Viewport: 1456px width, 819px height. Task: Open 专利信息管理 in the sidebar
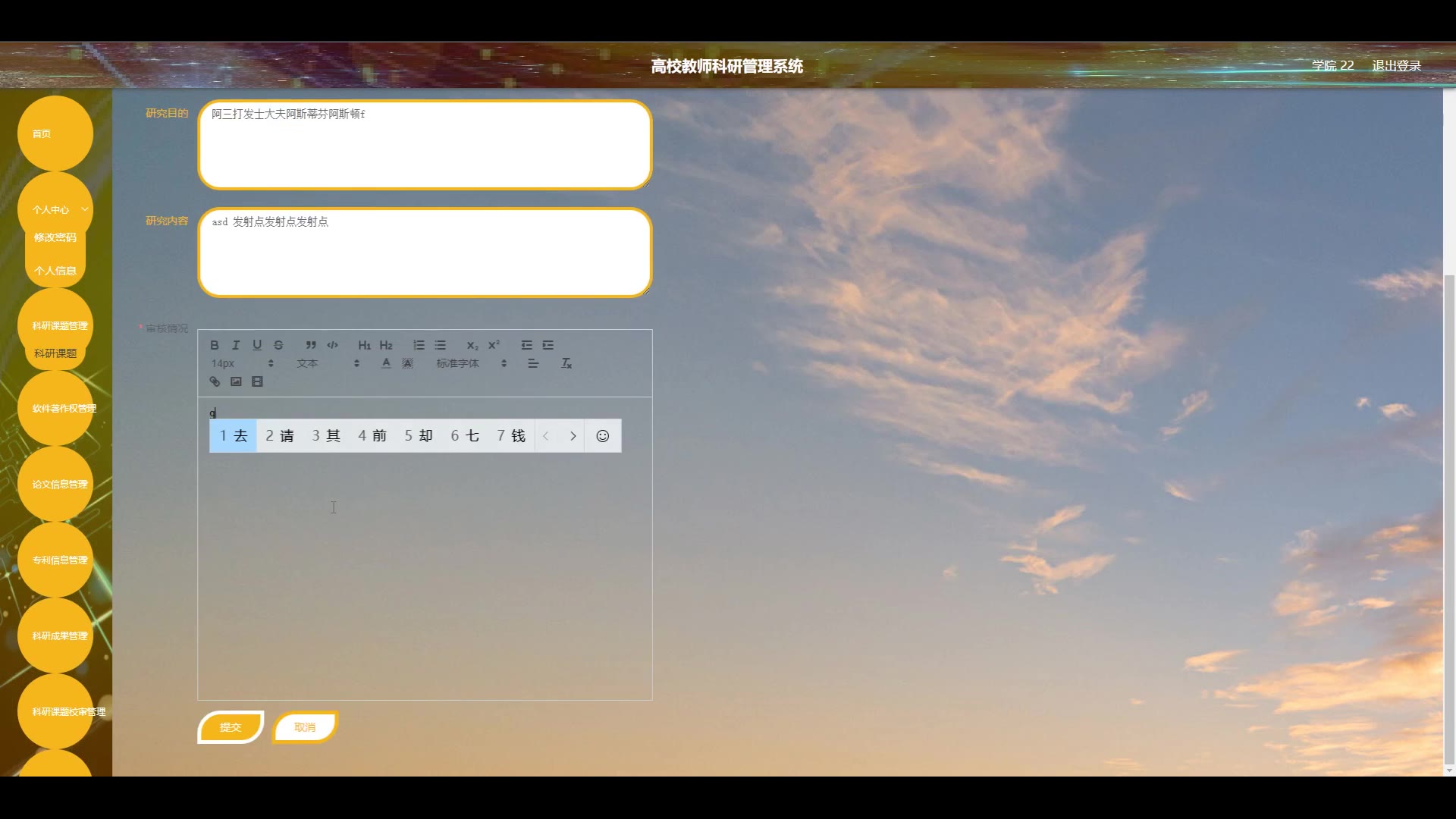59,560
